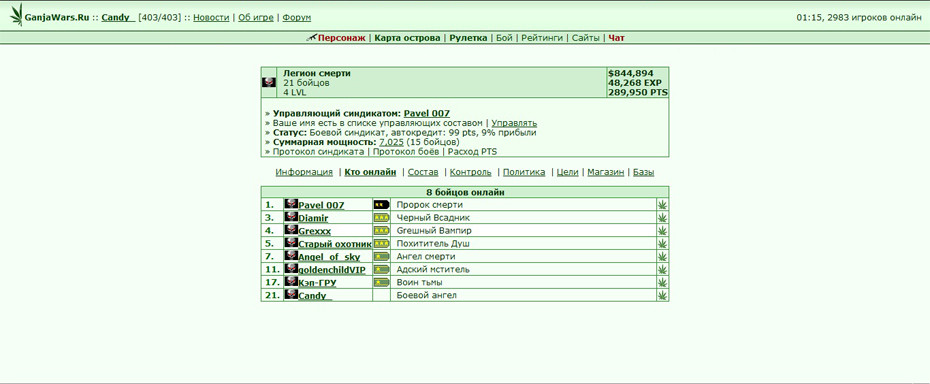Click the rank insignia in Кэп-ГРУ row
The width and height of the screenshot is (930, 384).
[x=381, y=283]
